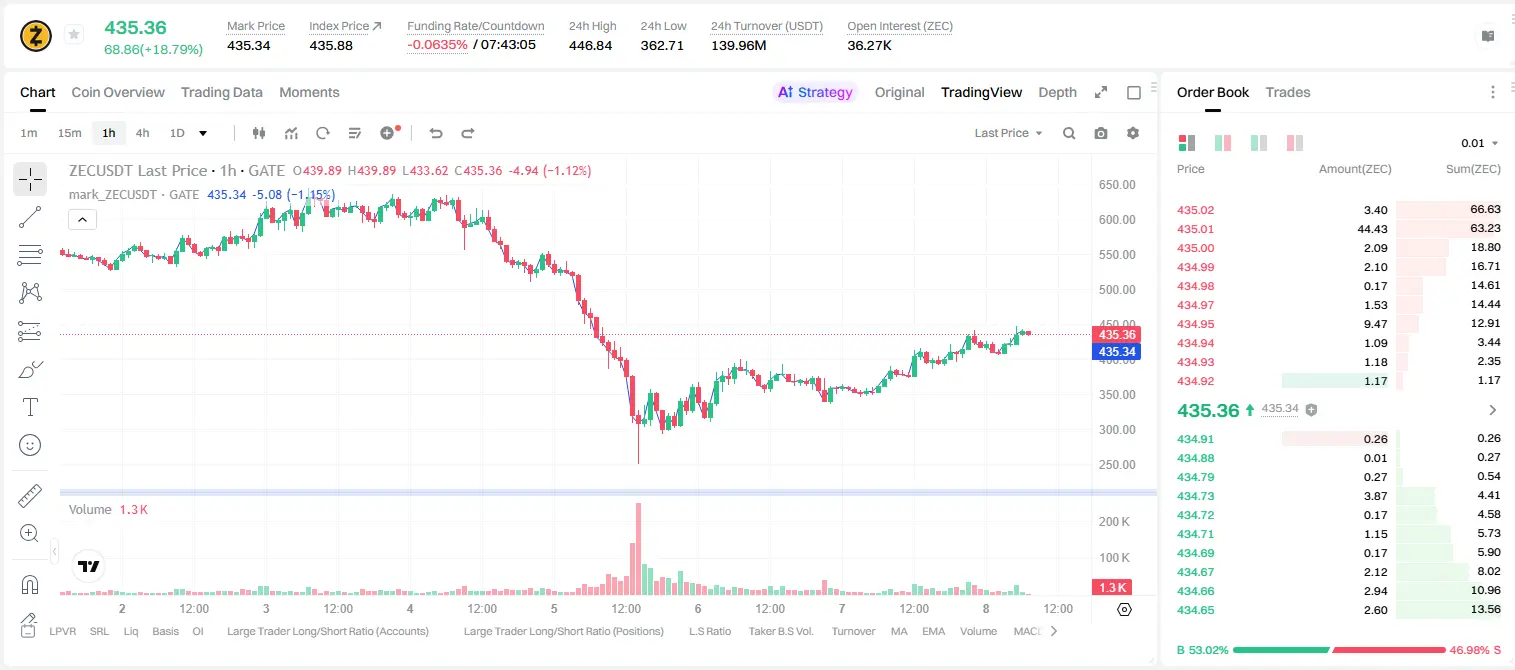1515x670 pixels.
Task: Choose the text annotation tool
Action: (x=30, y=407)
